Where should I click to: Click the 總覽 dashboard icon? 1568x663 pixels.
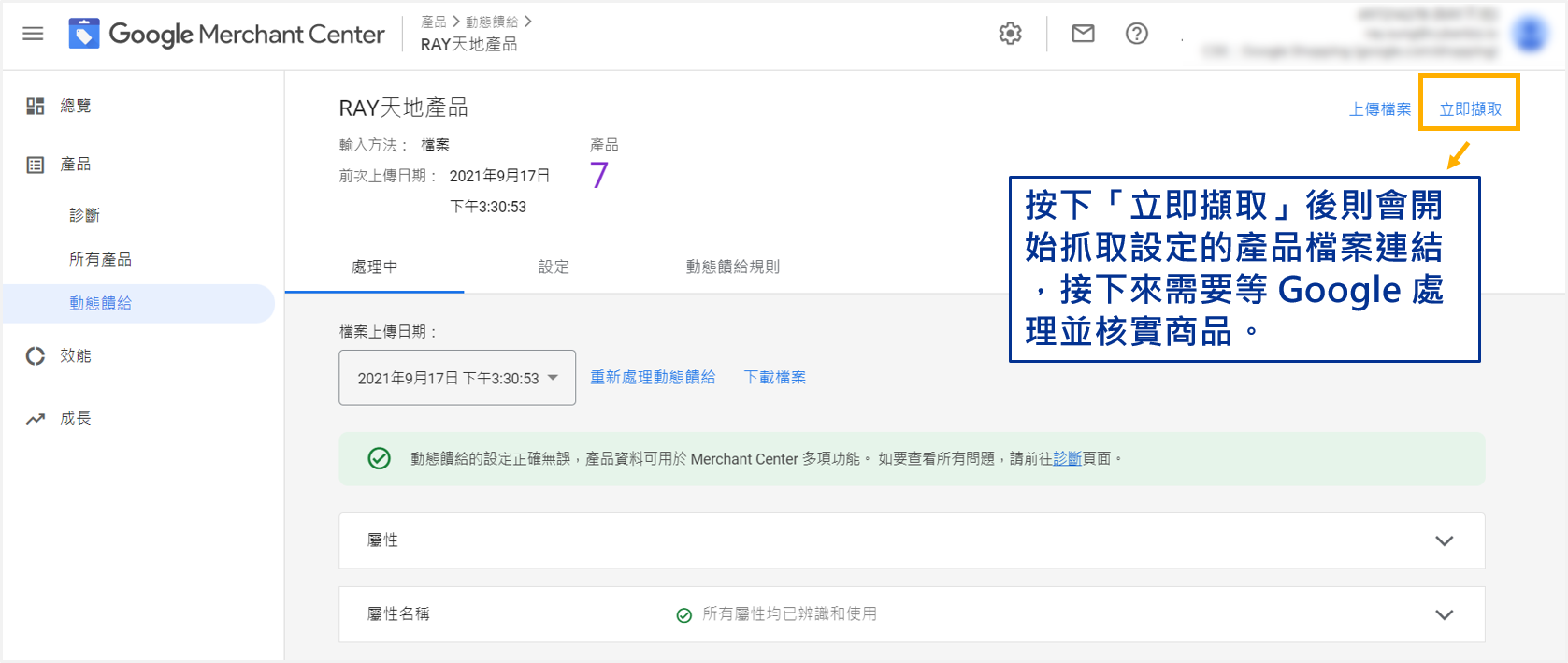point(36,106)
